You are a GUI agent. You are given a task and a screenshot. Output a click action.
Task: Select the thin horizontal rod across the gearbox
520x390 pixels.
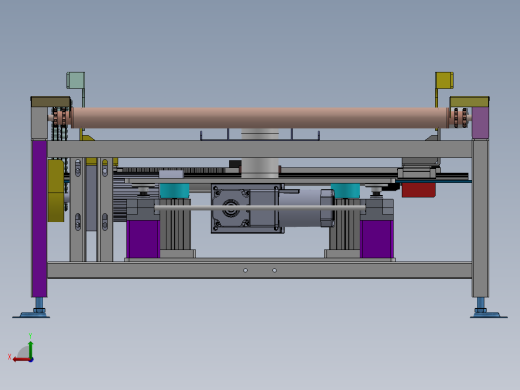(260, 208)
